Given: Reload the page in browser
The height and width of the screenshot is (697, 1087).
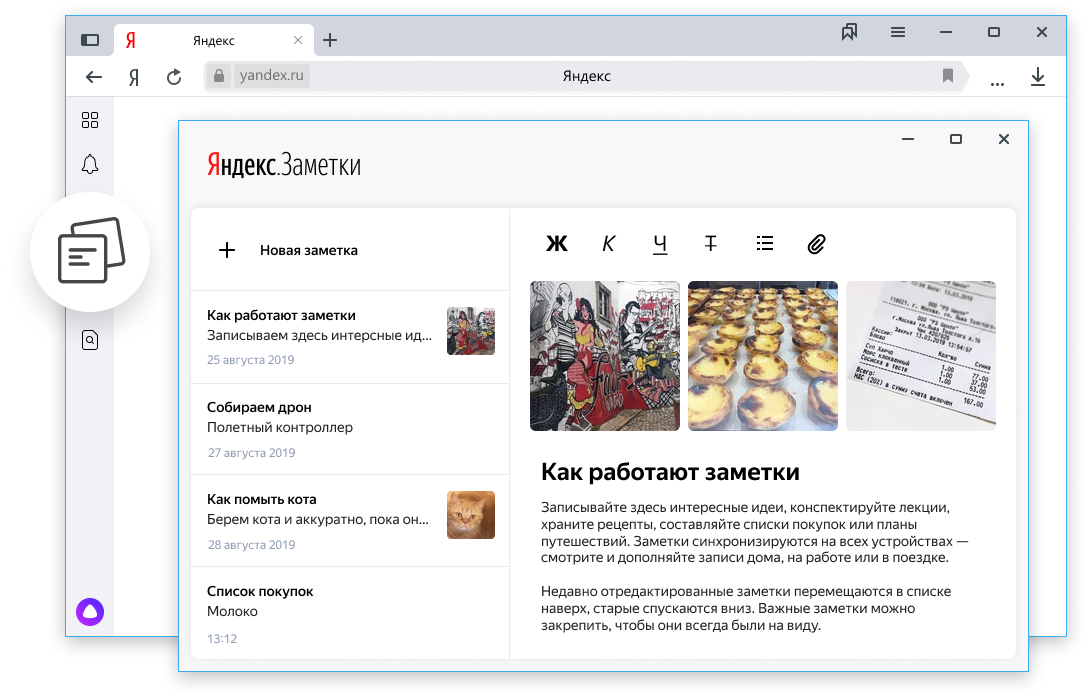Looking at the screenshot, I should [174, 77].
